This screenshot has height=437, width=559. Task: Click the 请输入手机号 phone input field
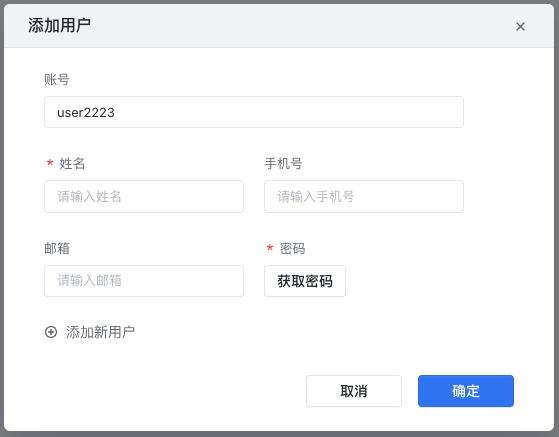tap(364, 196)
